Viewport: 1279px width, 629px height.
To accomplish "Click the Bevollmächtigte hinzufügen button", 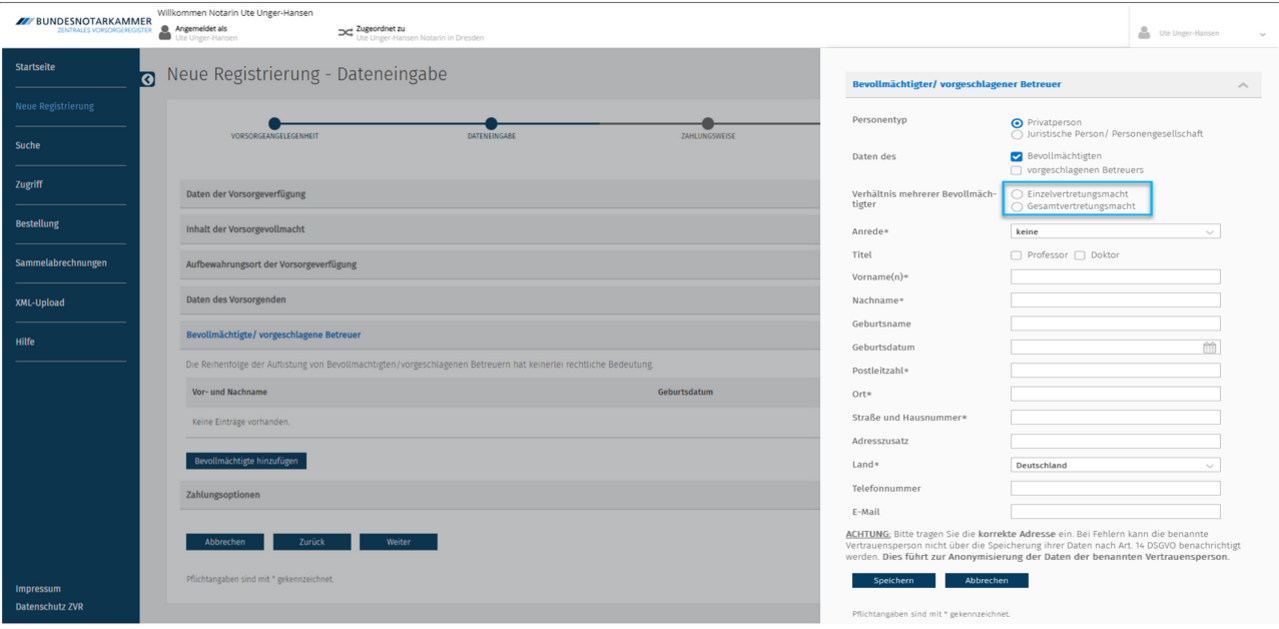I will click(246, 461).
